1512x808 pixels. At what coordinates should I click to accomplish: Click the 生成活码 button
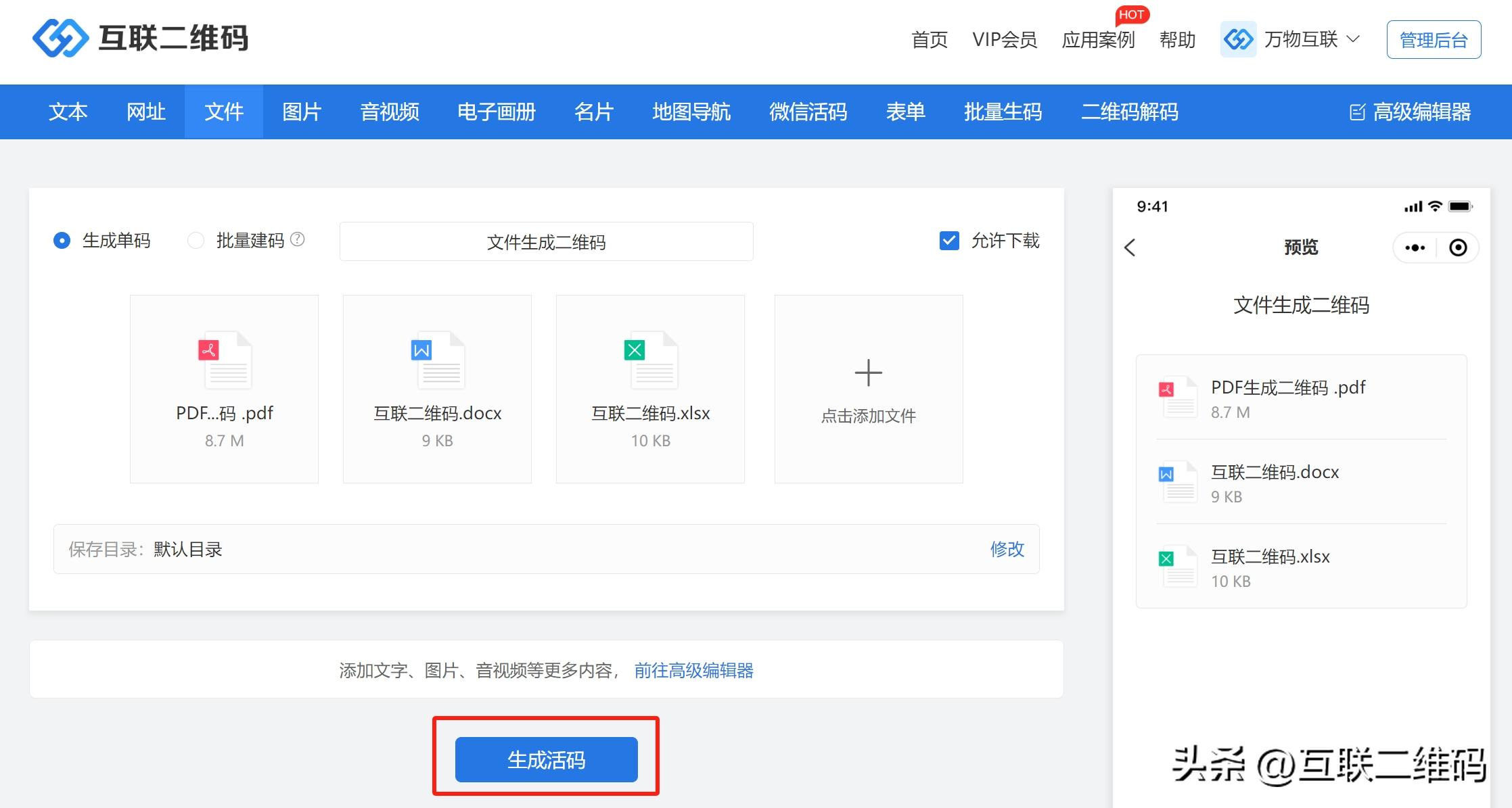pyautogui.click(x=546, y=760)
